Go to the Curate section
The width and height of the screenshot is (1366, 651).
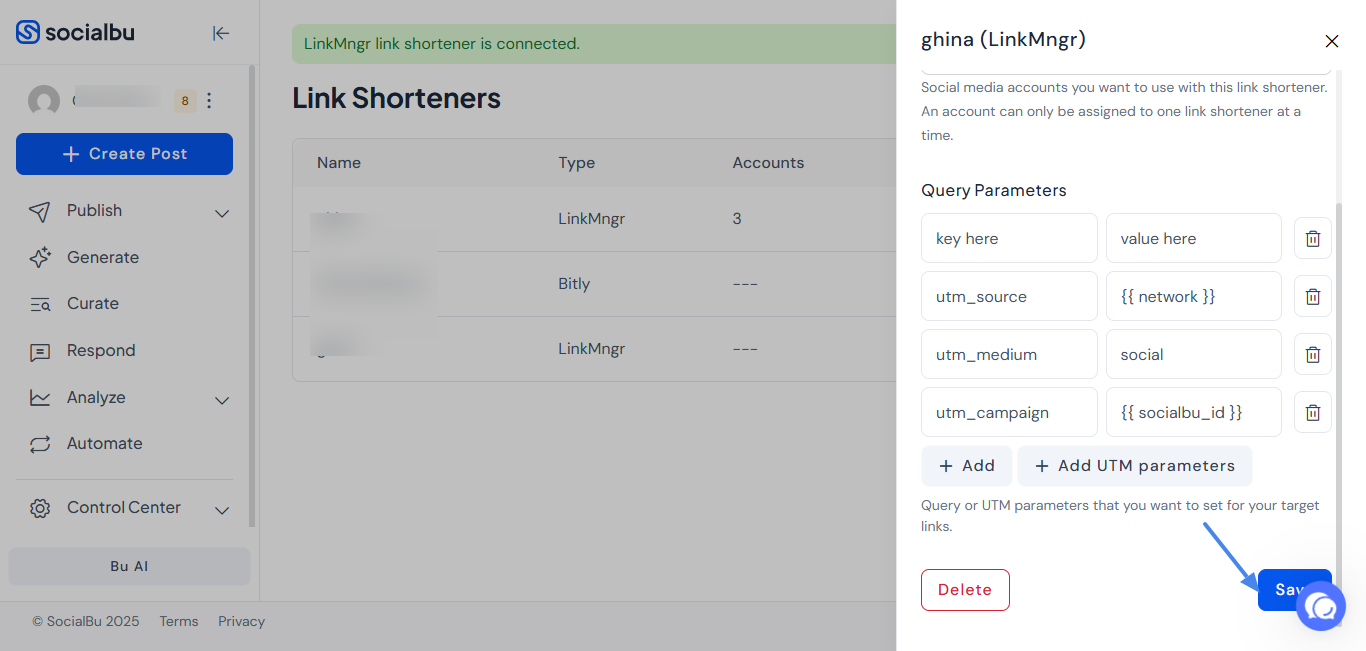pos(92,304)
